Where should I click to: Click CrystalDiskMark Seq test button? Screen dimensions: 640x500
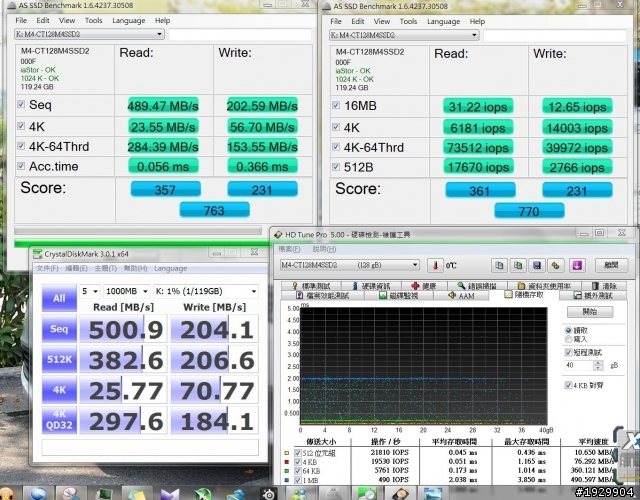[59, 329]
